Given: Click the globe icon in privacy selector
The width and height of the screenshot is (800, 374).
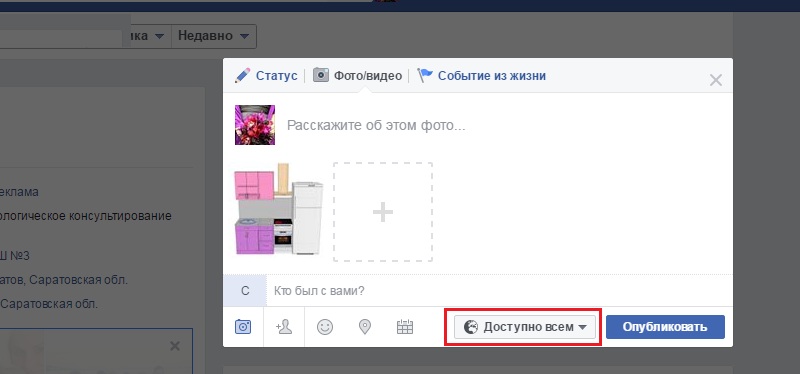Looking at the screenshot, I should pyautogui.click(x=471, y=327).
